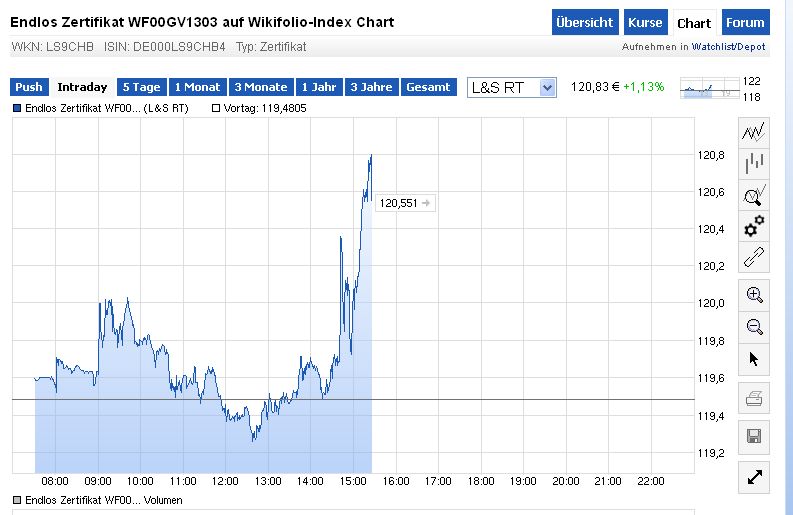The height and width of the screenshot is (515, 793).
Task: Enable Push live updates
Action: (29, 87)
